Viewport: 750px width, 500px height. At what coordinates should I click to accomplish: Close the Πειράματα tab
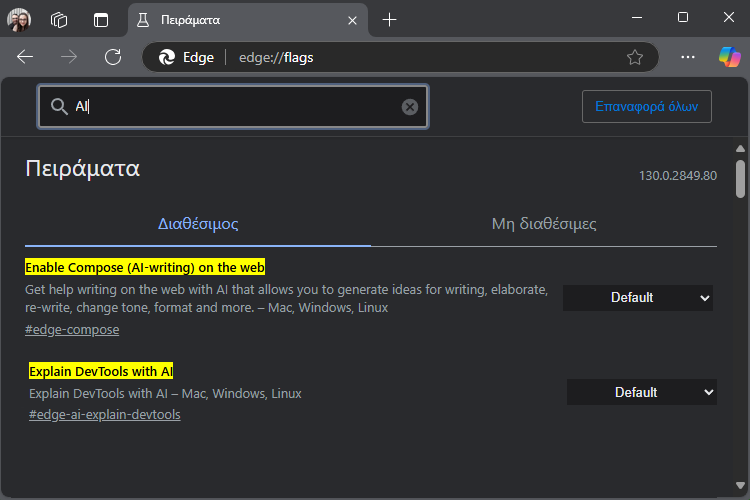pyautogui.click(x=353, y=21)
